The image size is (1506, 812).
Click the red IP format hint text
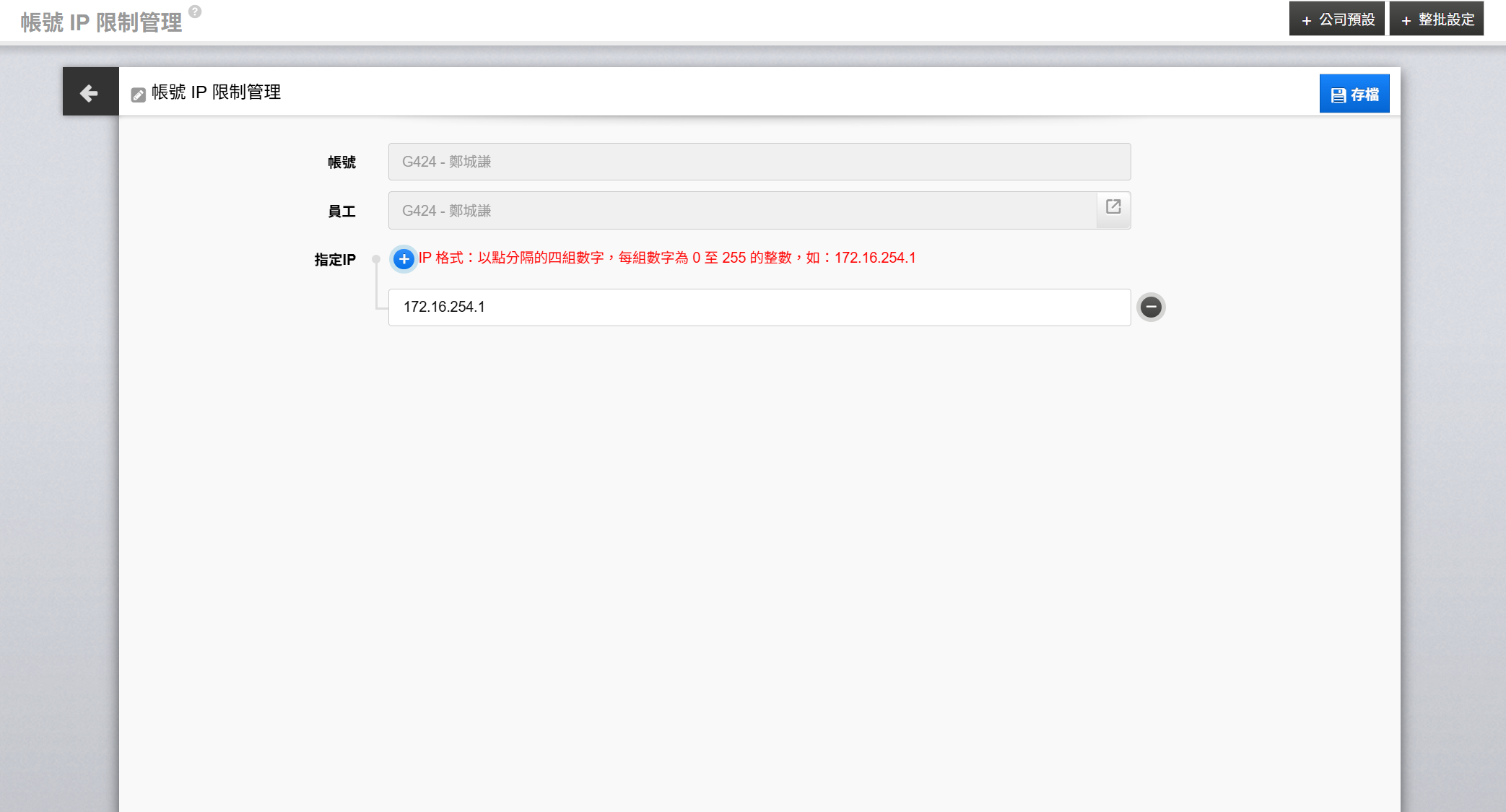tap(667, 258)
